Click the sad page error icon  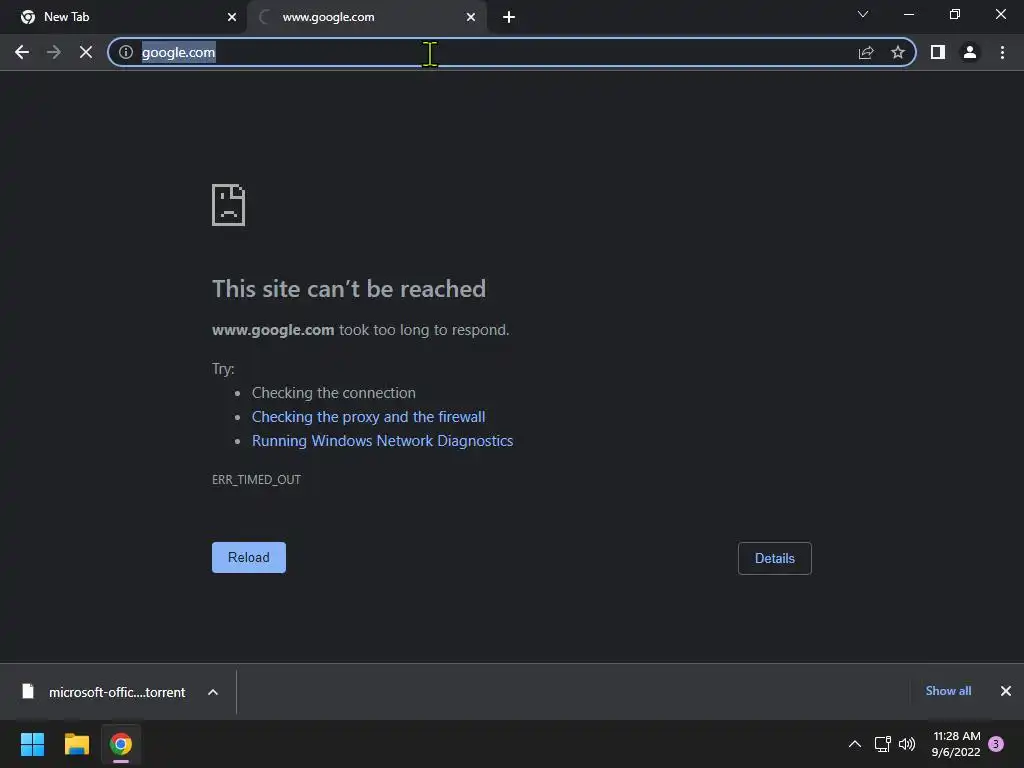coord(229,205)
